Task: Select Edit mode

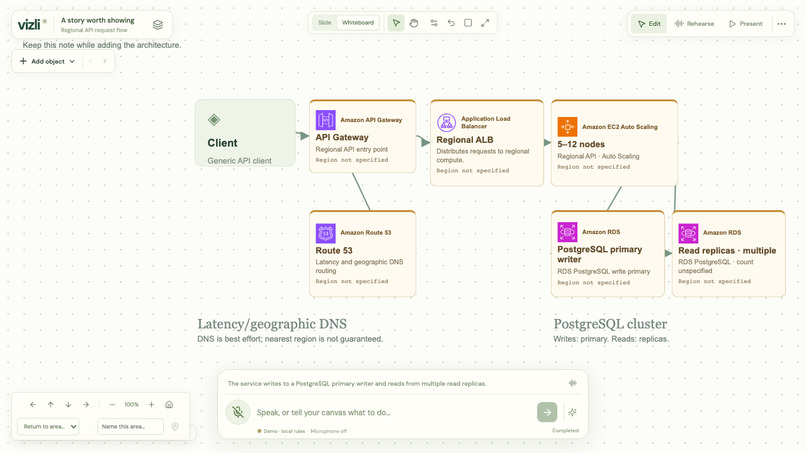Action: 649,24
